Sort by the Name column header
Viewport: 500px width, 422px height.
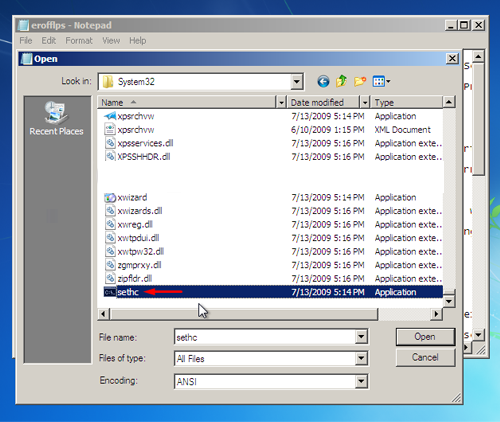[187, 102]
